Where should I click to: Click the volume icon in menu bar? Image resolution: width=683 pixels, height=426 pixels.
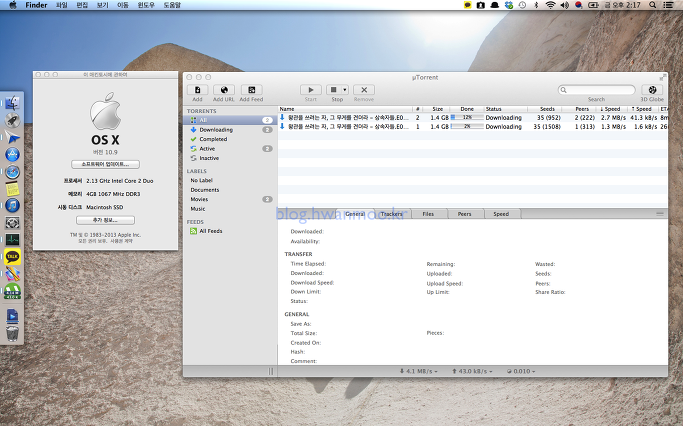tap(565, 5)
